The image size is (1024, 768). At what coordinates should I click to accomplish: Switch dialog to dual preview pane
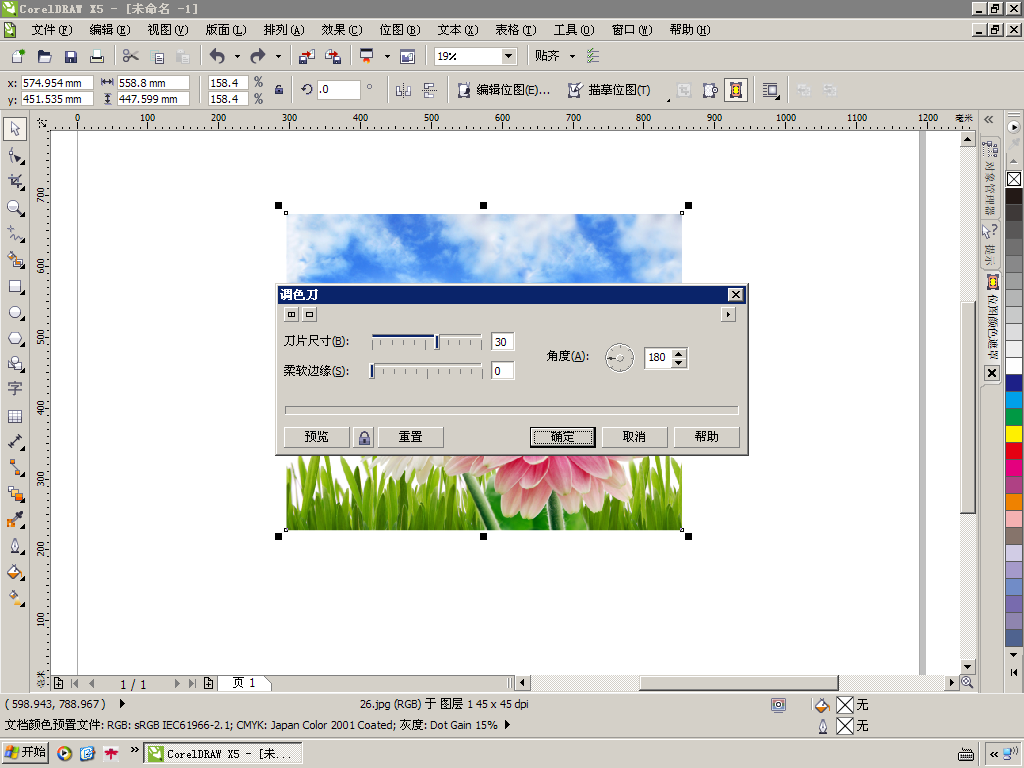291,314
